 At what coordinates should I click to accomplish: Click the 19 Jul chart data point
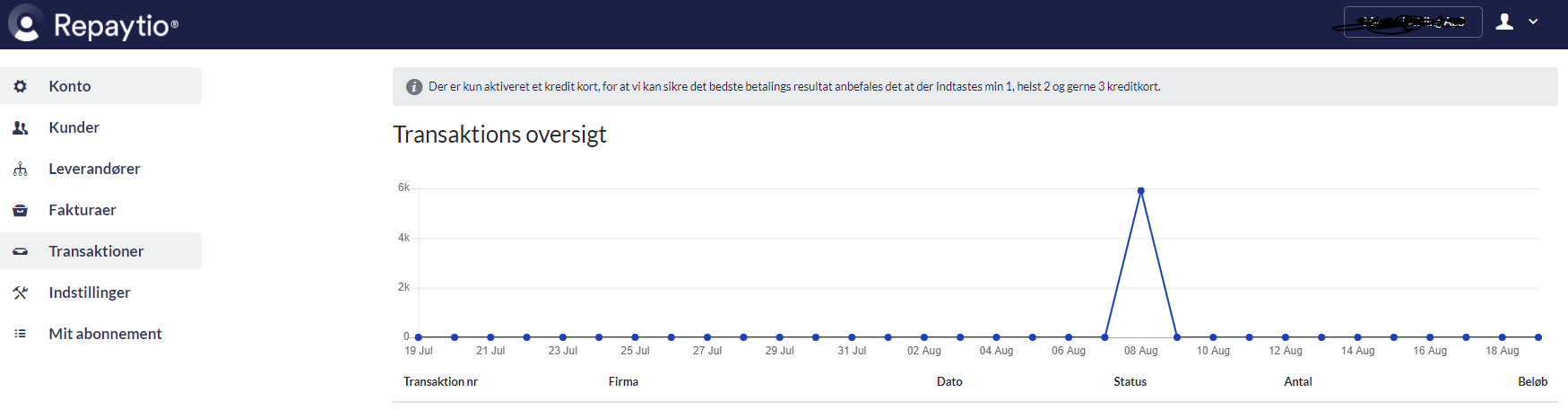[x=419, y=337]
